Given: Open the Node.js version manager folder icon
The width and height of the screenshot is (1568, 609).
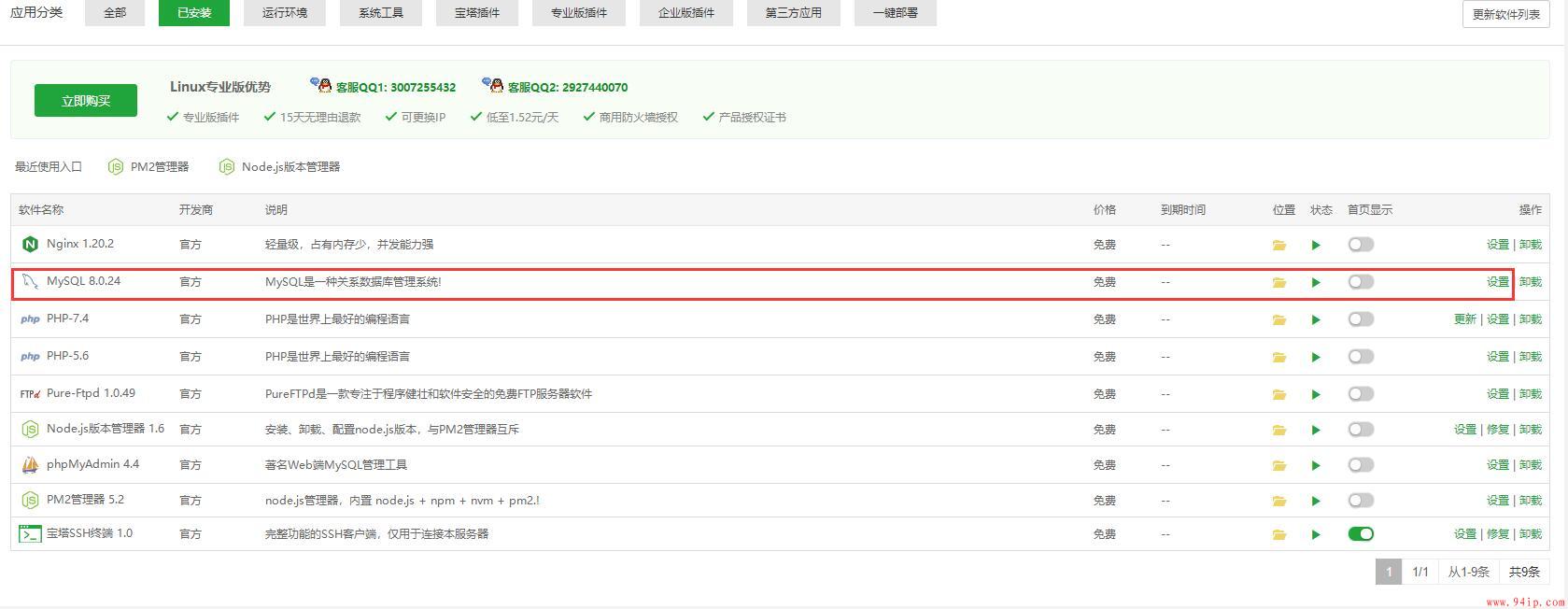Looking at the screenshot, I should coord(1278,430).
